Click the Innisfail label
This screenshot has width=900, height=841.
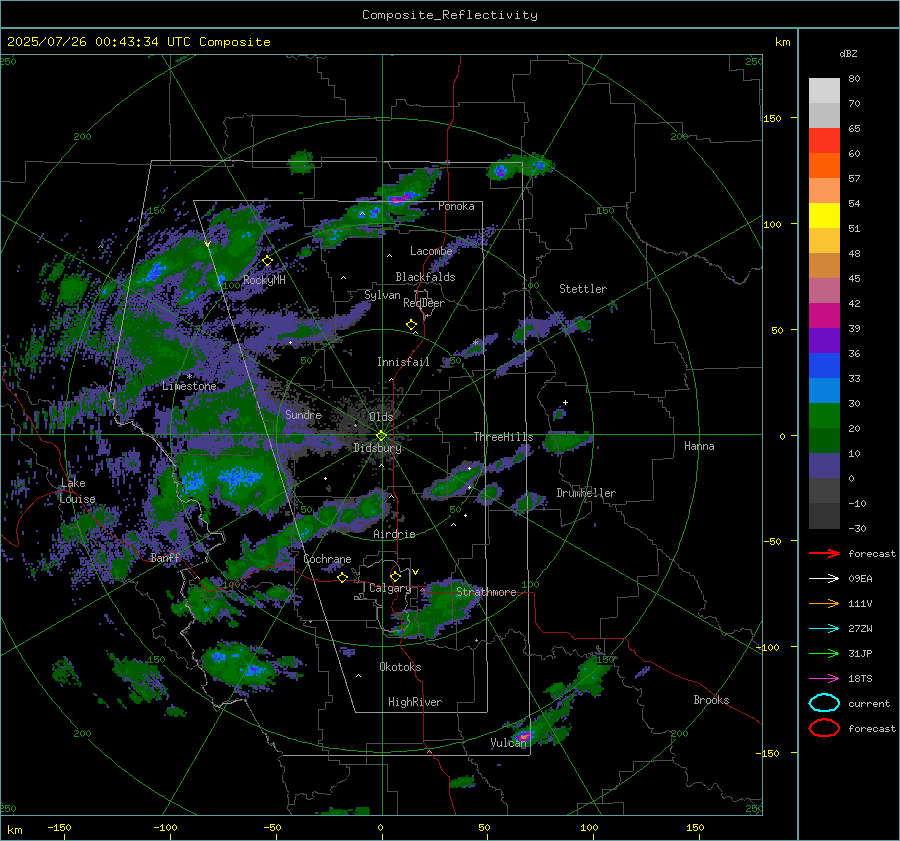click(x=403, y=362)
